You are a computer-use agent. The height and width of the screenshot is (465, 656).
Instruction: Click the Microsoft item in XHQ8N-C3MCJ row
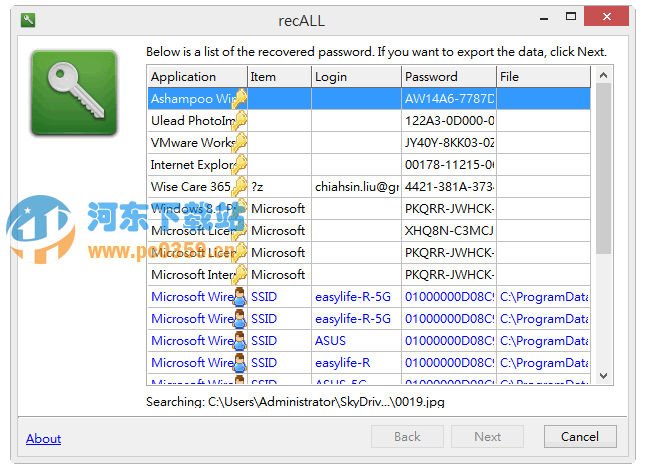279,231
